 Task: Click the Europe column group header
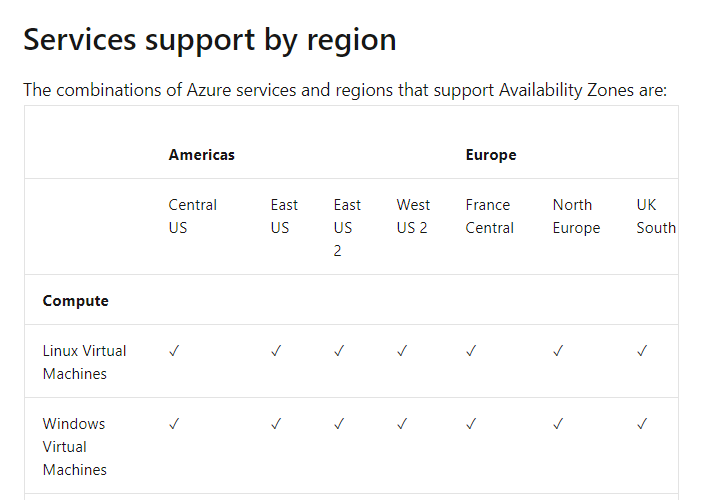coord(491,155)
